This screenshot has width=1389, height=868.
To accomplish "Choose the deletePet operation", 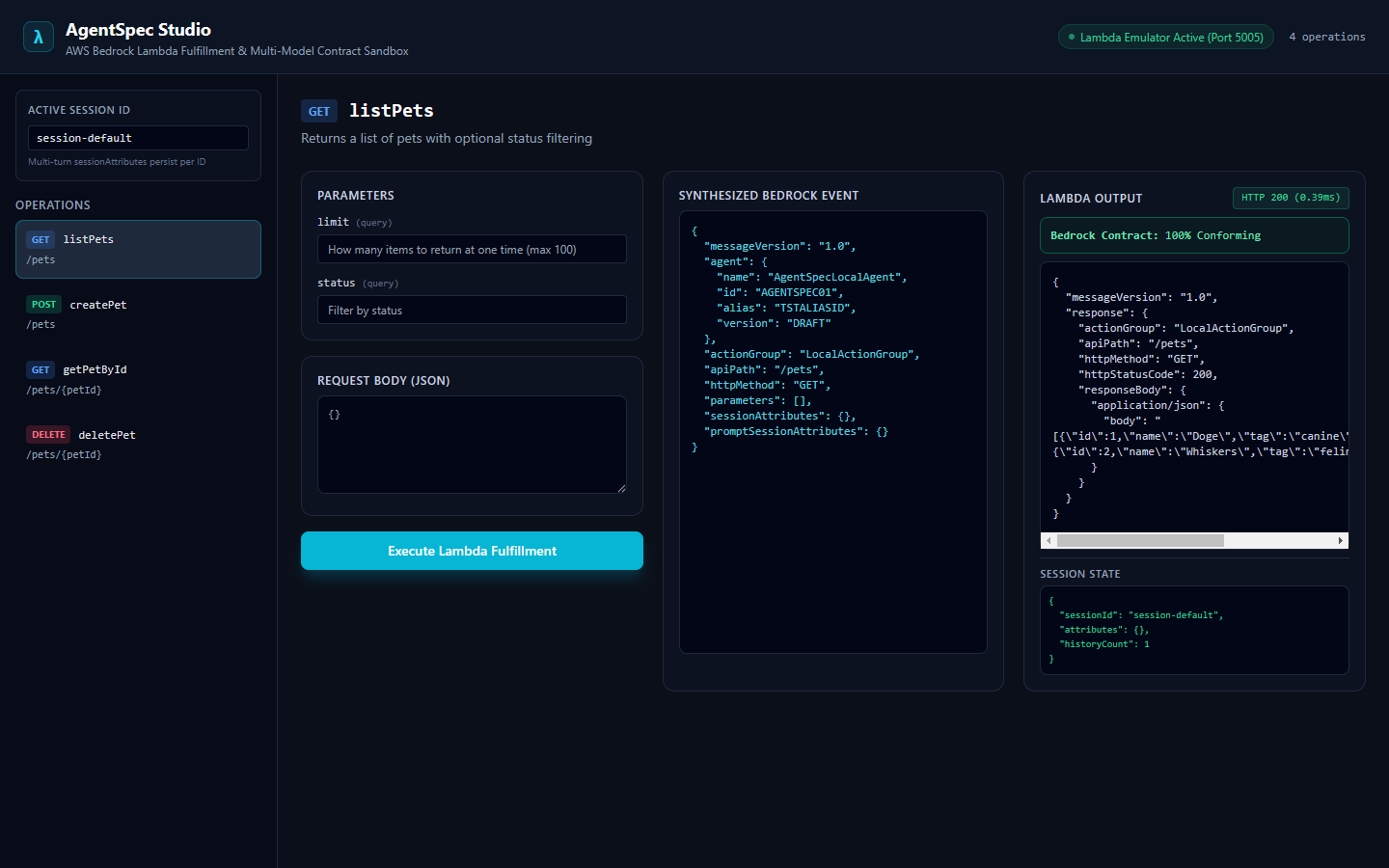I will tap(138, 444).
